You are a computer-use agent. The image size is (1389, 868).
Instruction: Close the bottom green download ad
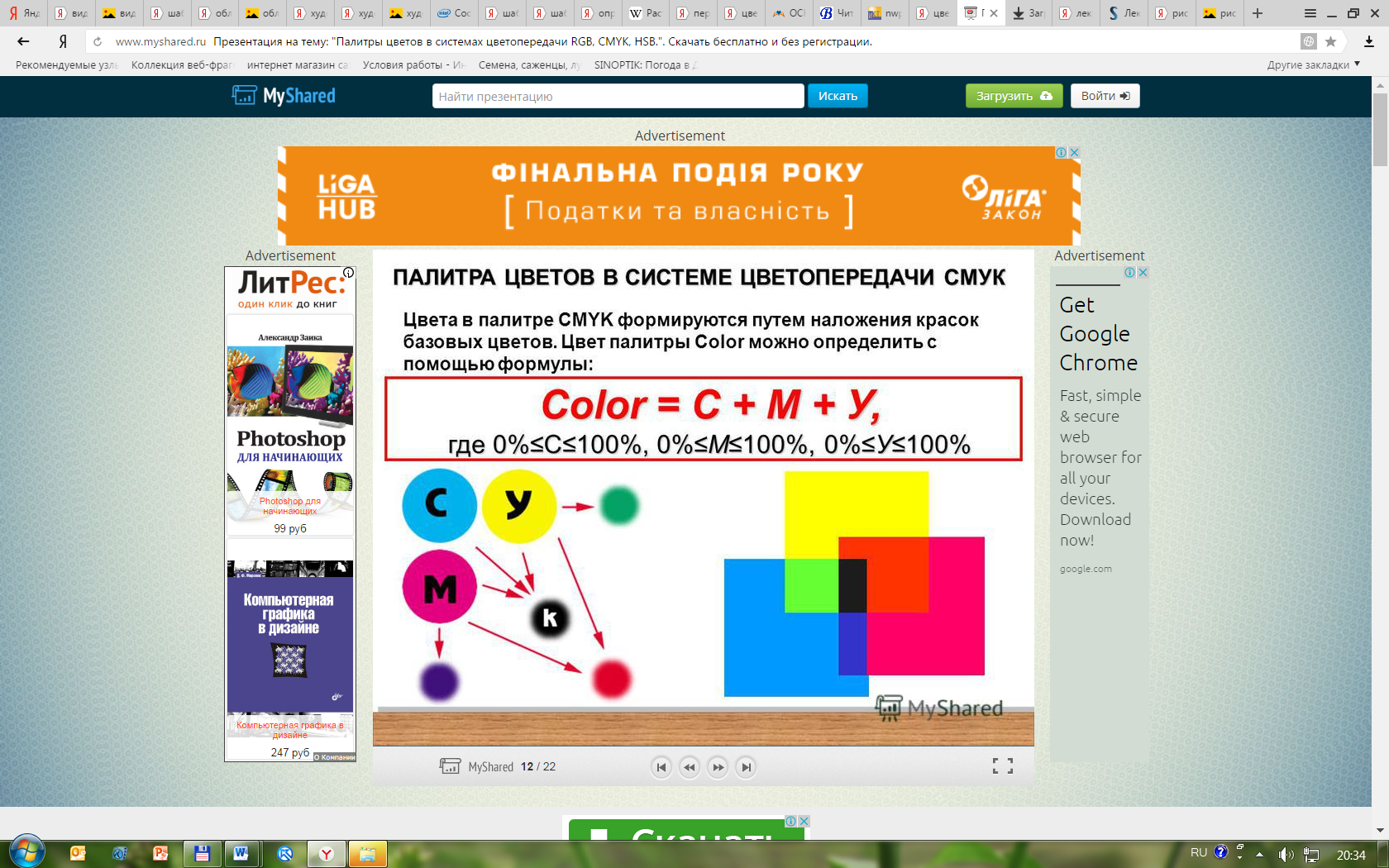point(804,821)
